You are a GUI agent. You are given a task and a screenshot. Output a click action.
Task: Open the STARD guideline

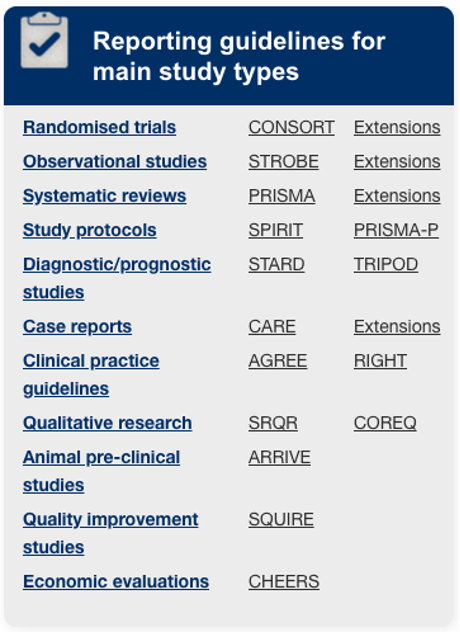click(x=276, y=264)
